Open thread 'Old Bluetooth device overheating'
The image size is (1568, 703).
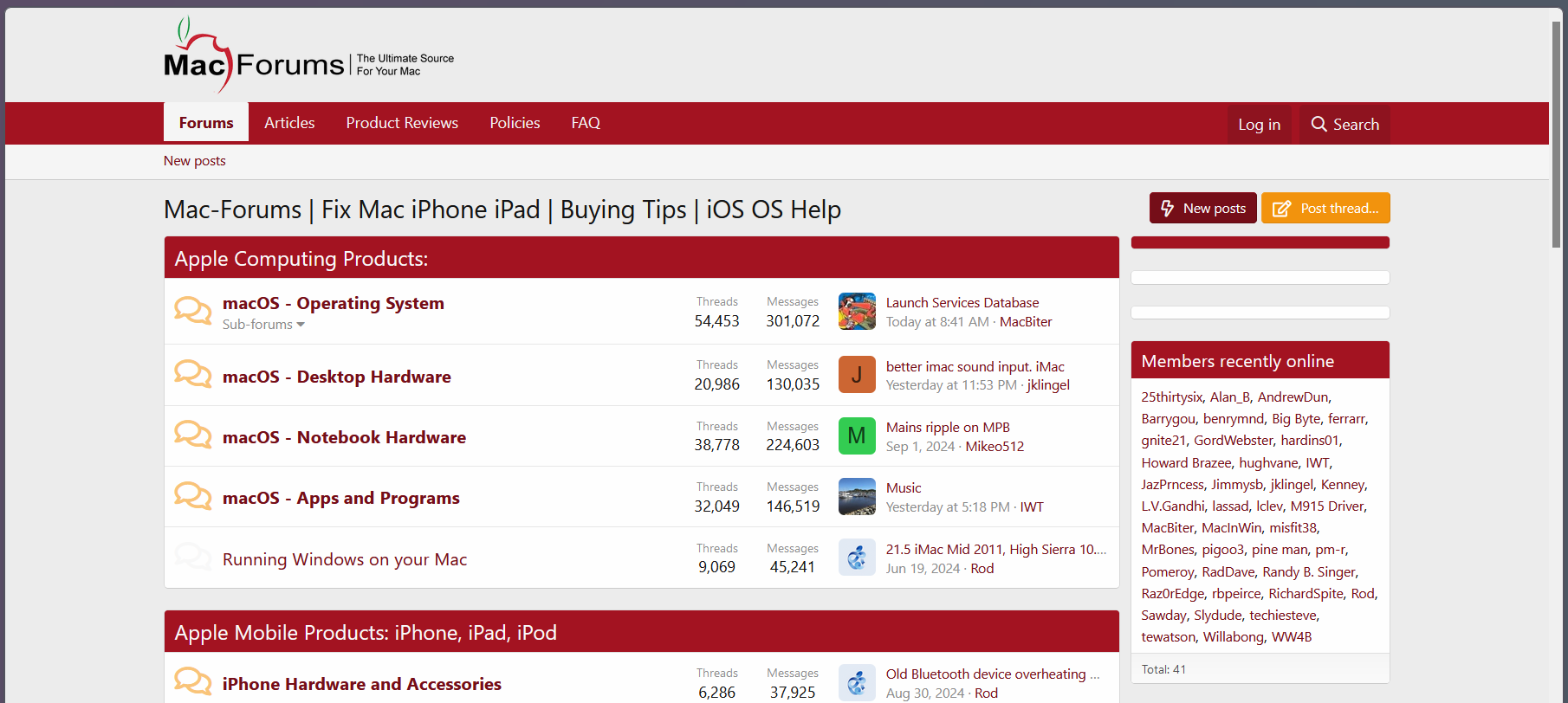coord(993,674)
